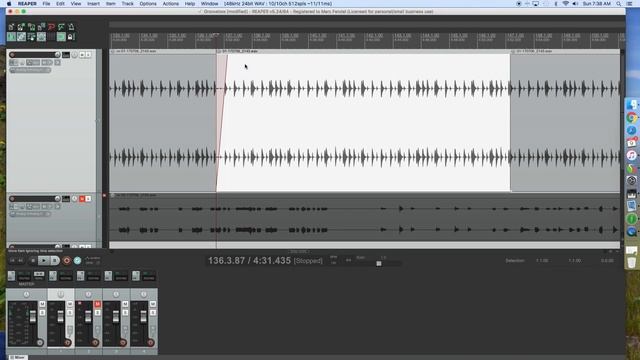Toggle grid lines toolbar icon
The image size is (640, 360).
pos(51,37)
